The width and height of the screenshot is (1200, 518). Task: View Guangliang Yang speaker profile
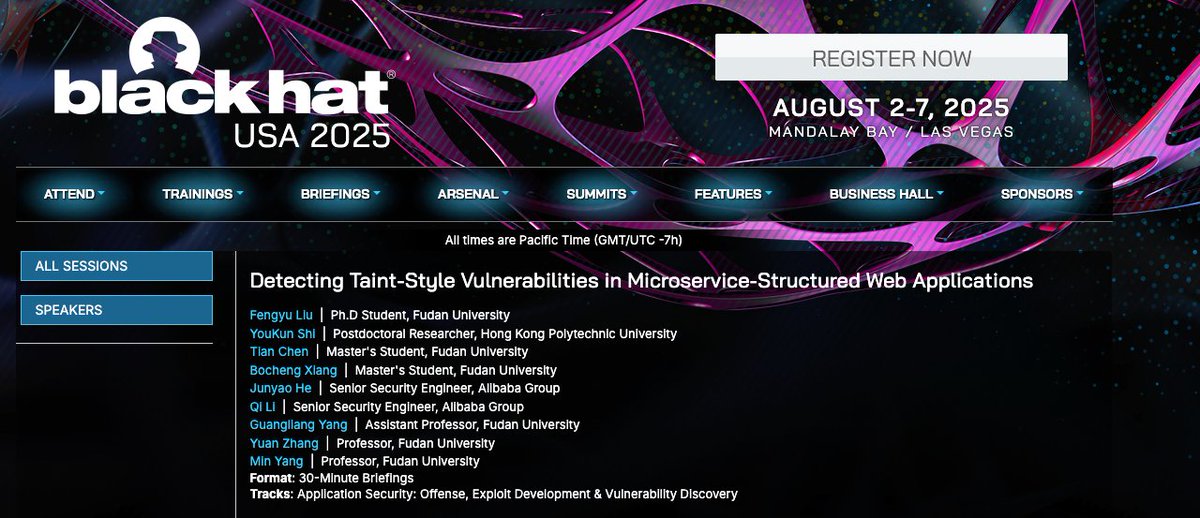298,425
